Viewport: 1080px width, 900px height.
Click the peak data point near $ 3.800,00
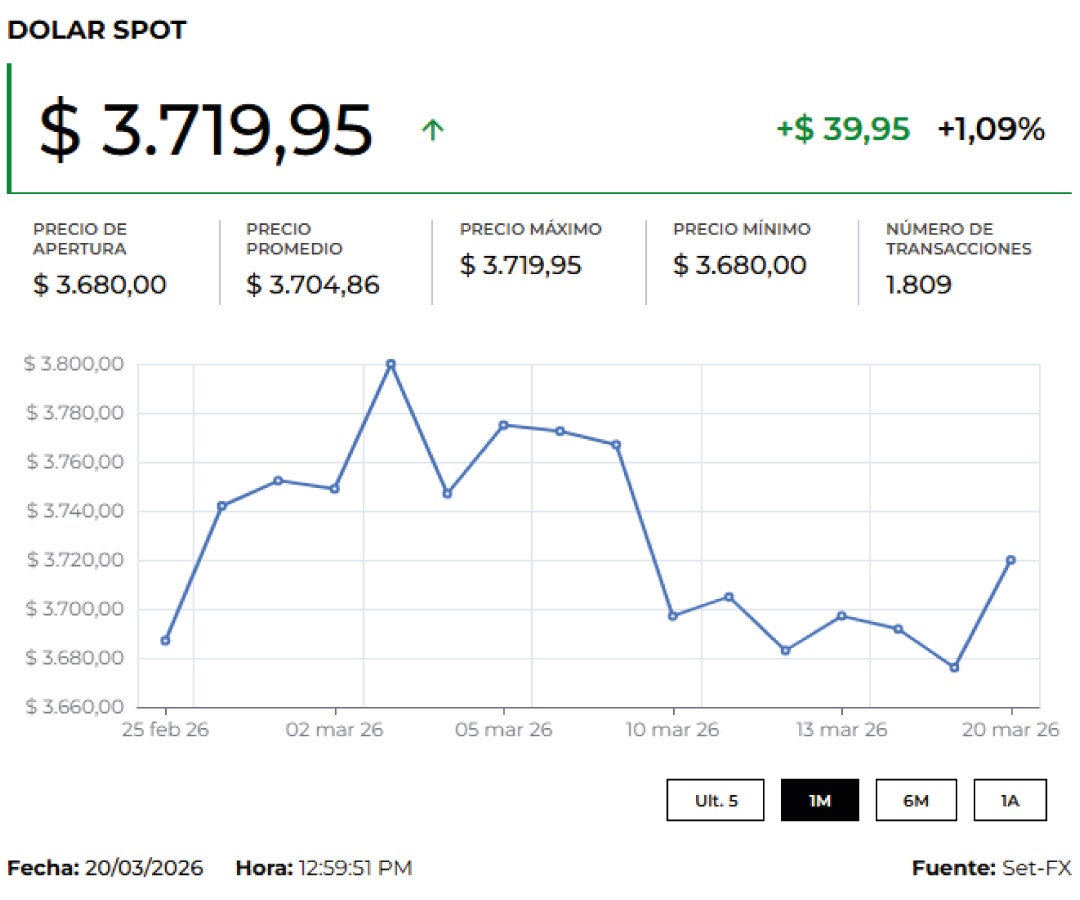coord(390,363)
